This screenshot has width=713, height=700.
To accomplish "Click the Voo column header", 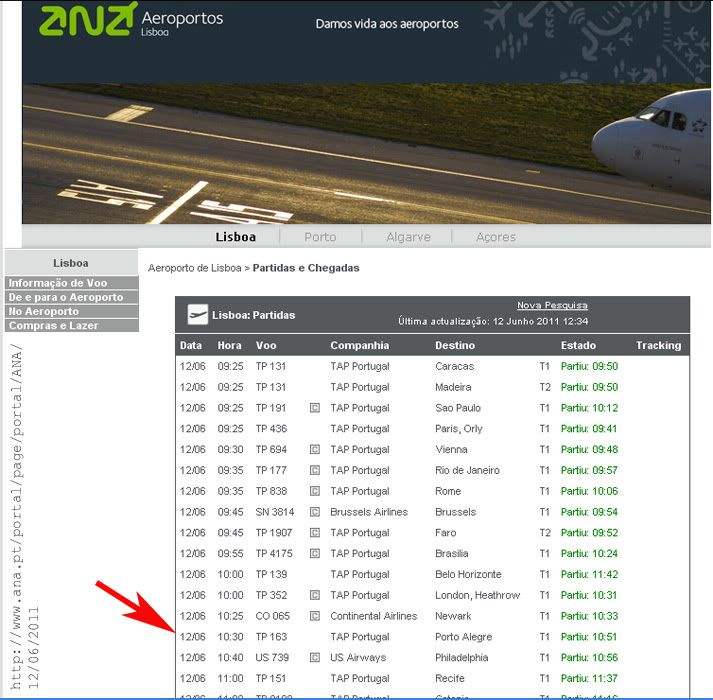I will point(266,345).
